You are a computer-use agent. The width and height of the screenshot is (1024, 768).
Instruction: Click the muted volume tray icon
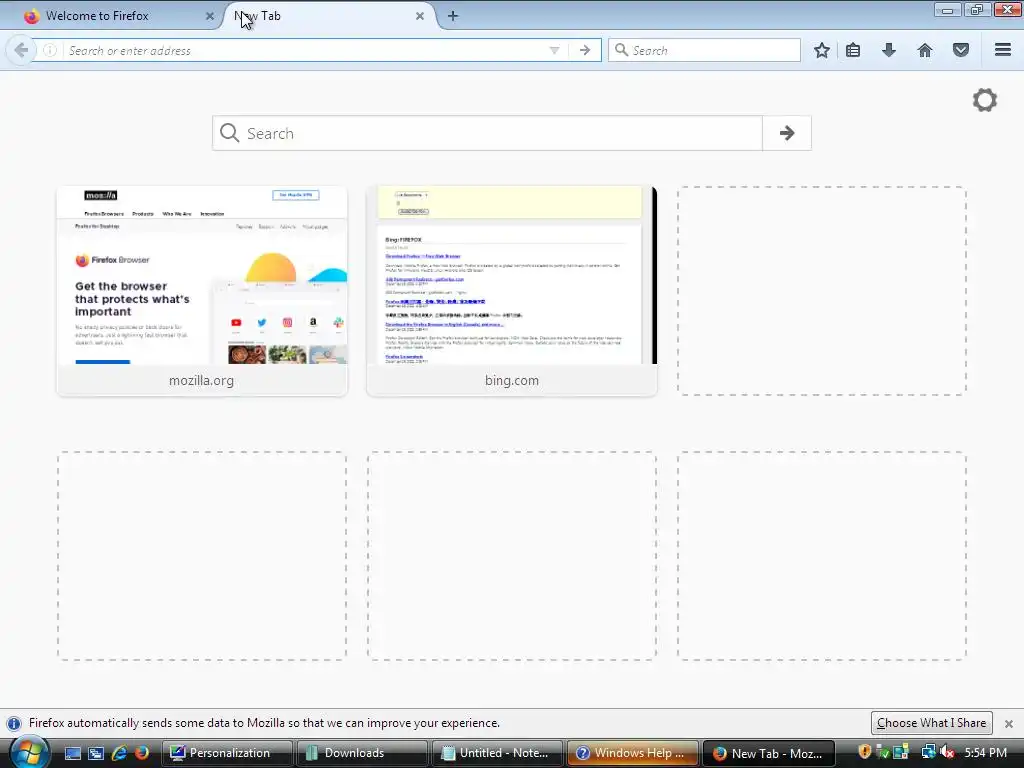[x=946, y=752]
